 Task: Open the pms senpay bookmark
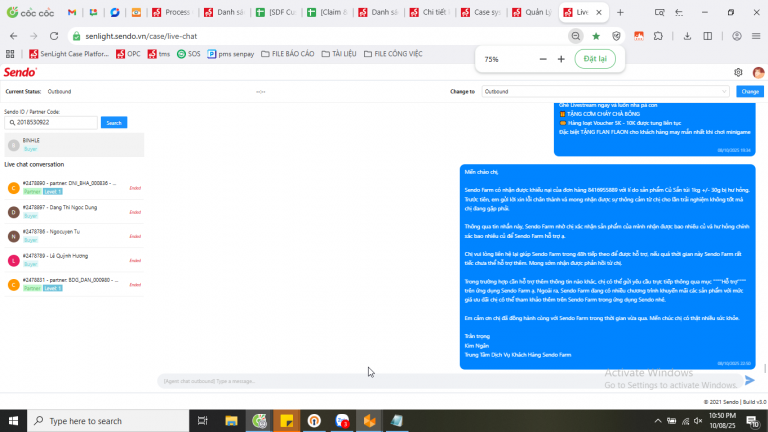pos(231,54)
